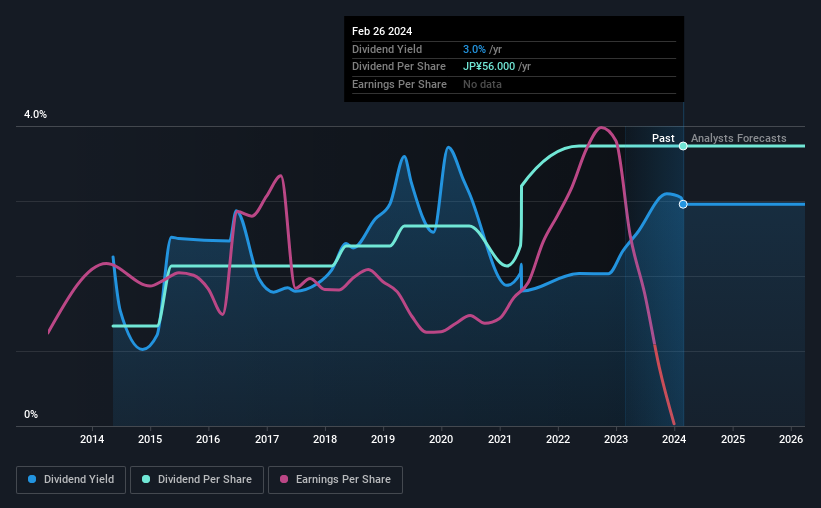821x508 pixels.
Task: Toggle the Dividend Yield legend button
Action: (71, 480)
